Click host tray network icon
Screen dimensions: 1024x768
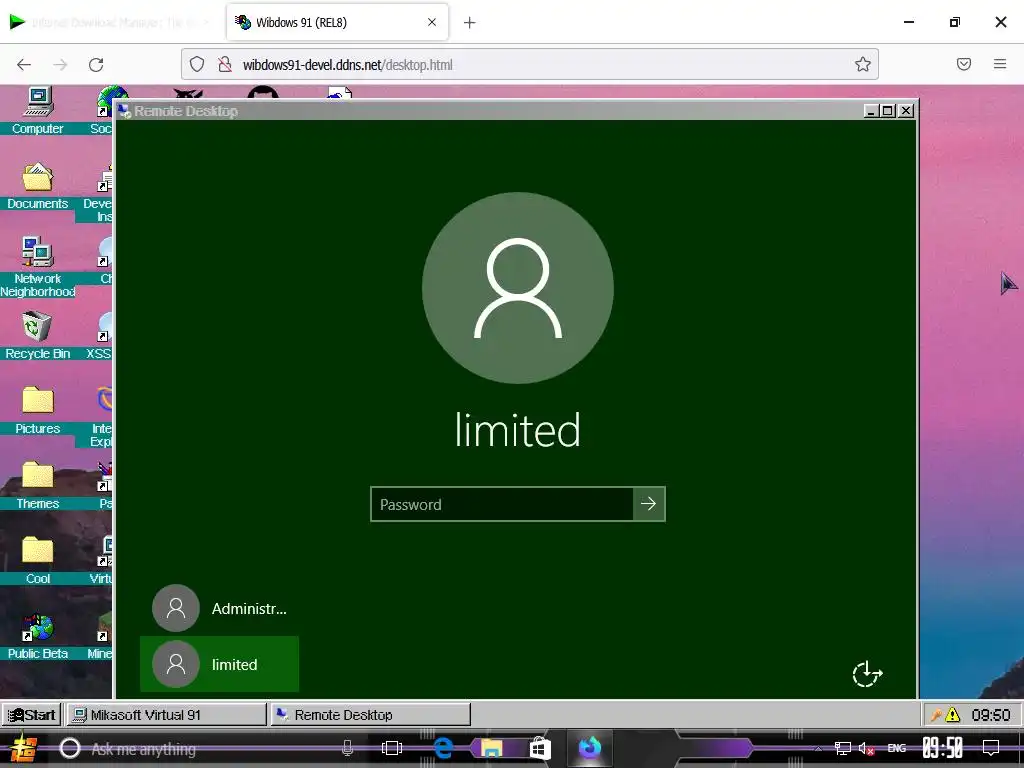pos(843,748)
